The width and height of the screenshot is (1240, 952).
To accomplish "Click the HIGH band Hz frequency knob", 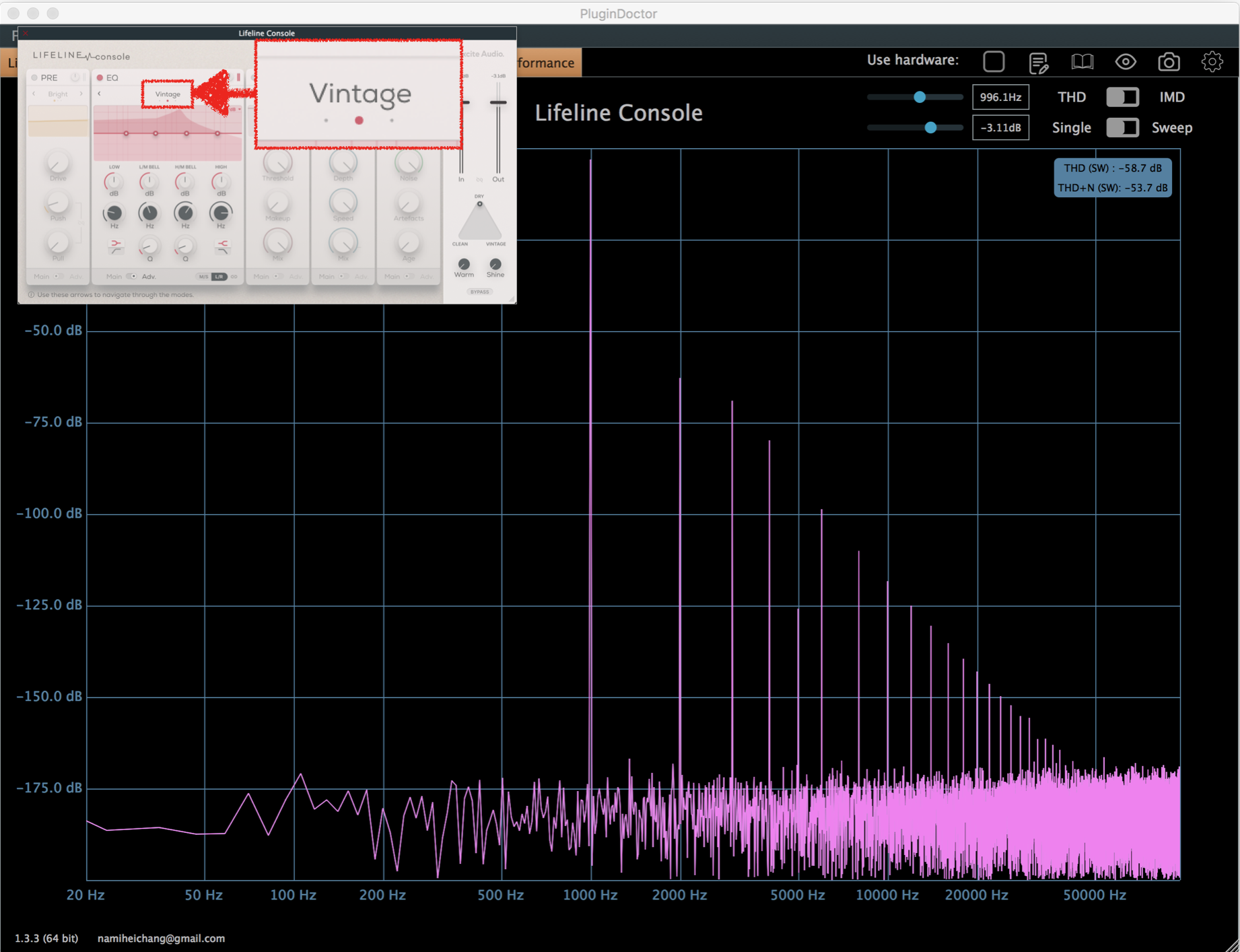I will click(x=220, y=213).
